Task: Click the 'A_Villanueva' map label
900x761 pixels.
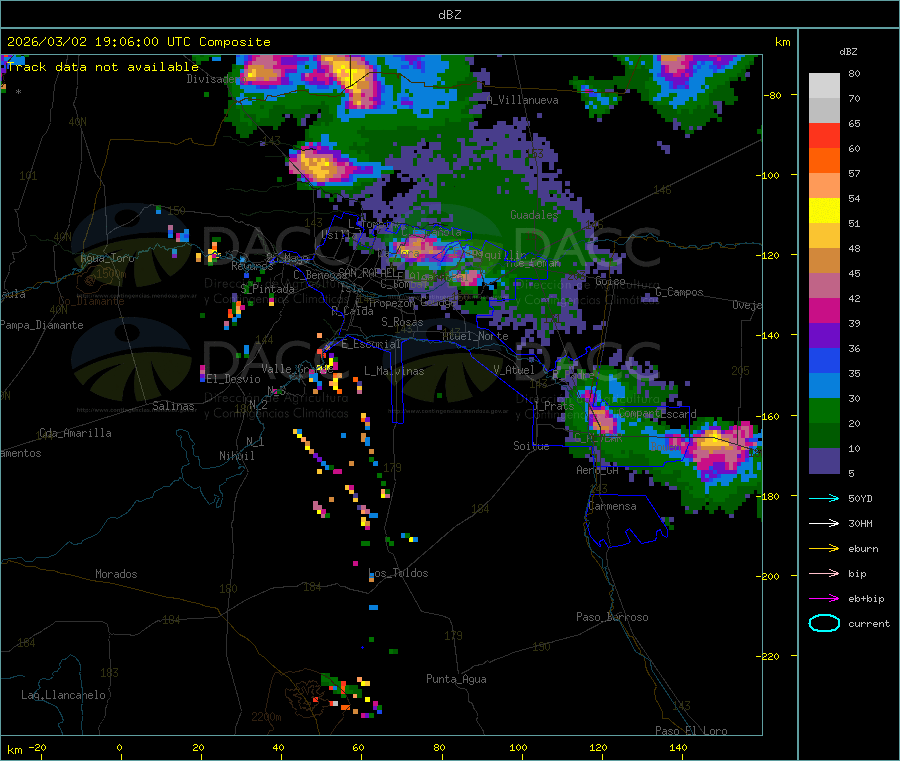Action: 522,100
